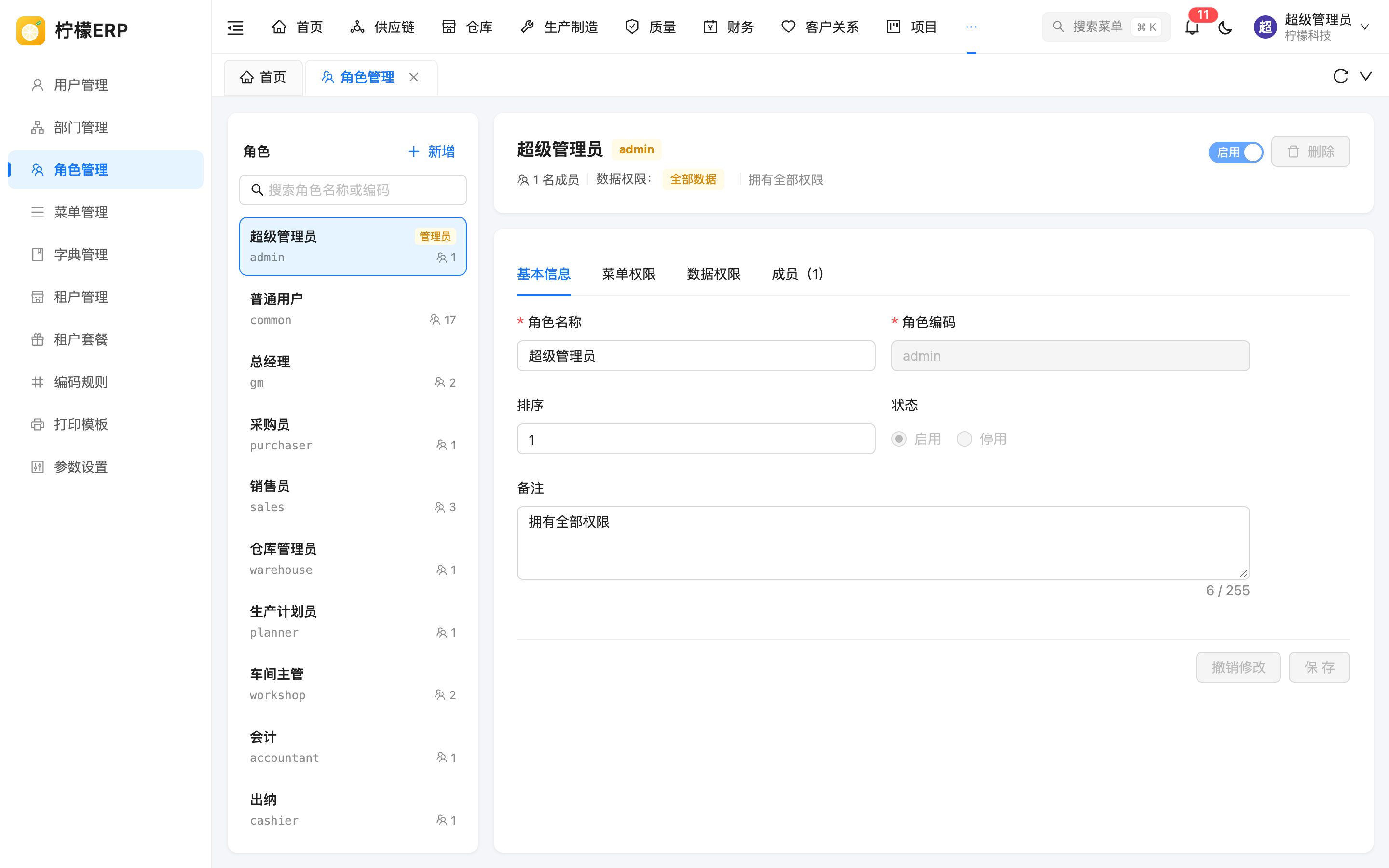1389x868 pixels.
Task: Switch to the 成员 (1) tab
Action: pos(798,274)
